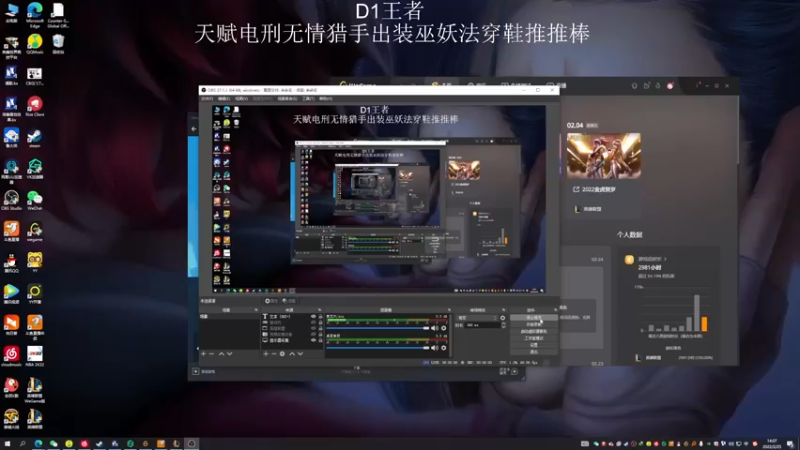Image resolution: width=800 pixels, height=450 pixels.
Task: Click the 设置 button in OBS controls
Action: 534,345
